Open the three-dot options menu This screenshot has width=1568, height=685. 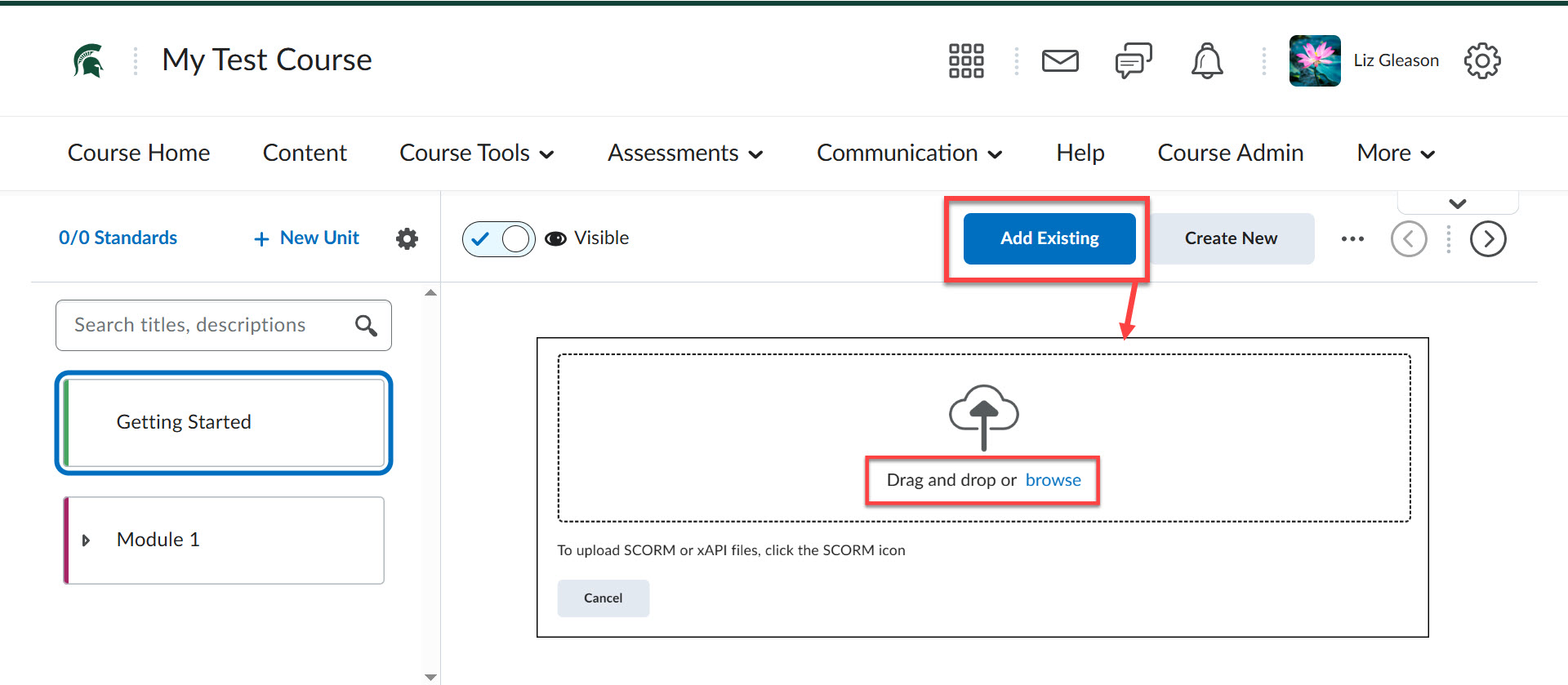click(x=1352, y=239)
